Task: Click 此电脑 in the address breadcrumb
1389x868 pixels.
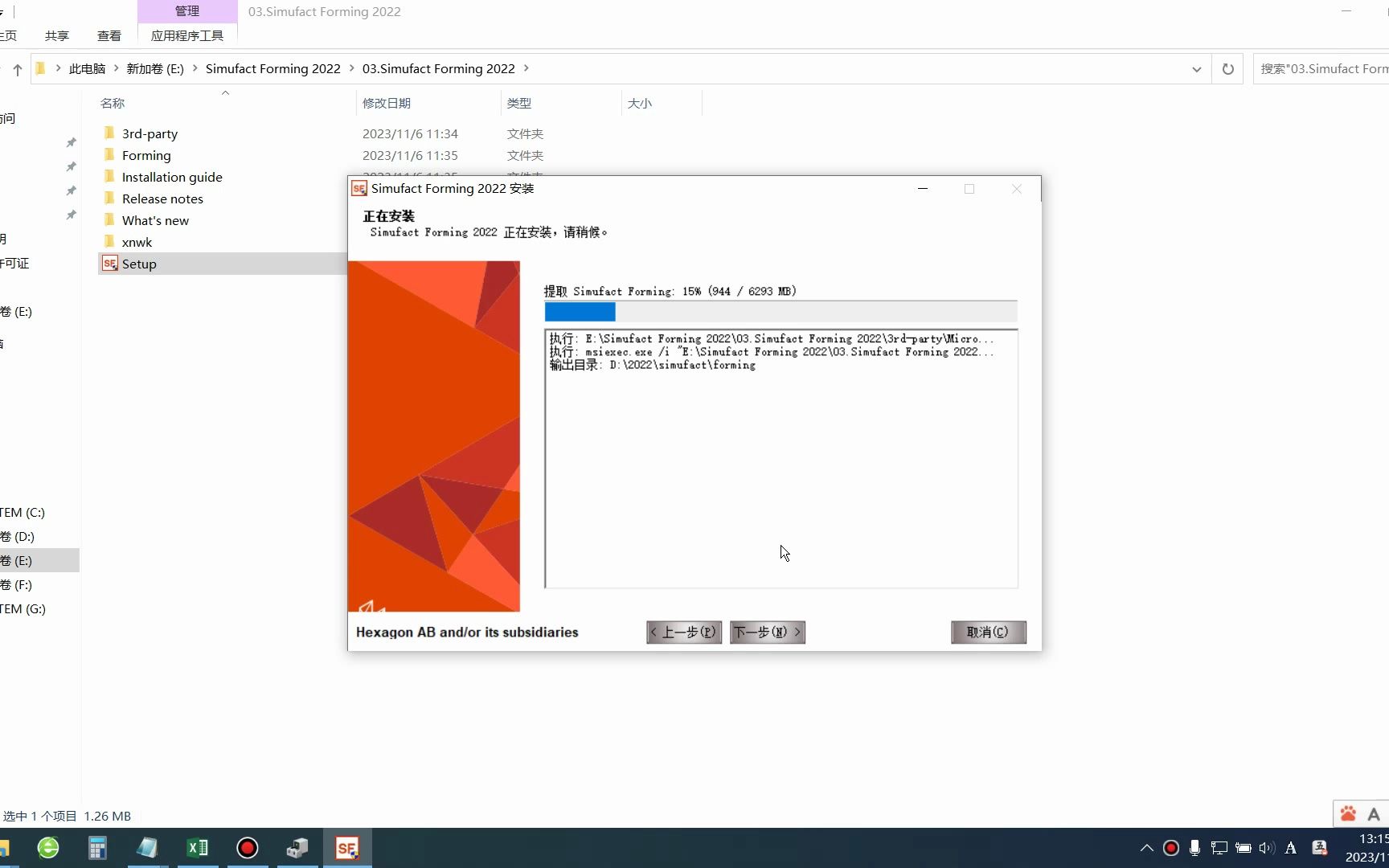Action: [x=87, y=69]
